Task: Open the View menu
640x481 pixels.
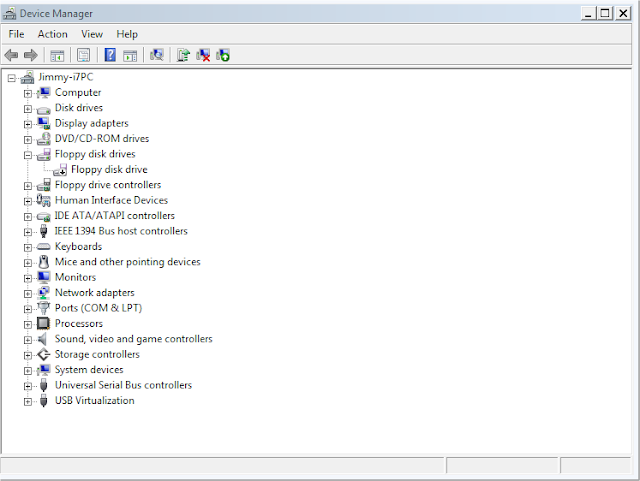Action: tap(92, 34)
